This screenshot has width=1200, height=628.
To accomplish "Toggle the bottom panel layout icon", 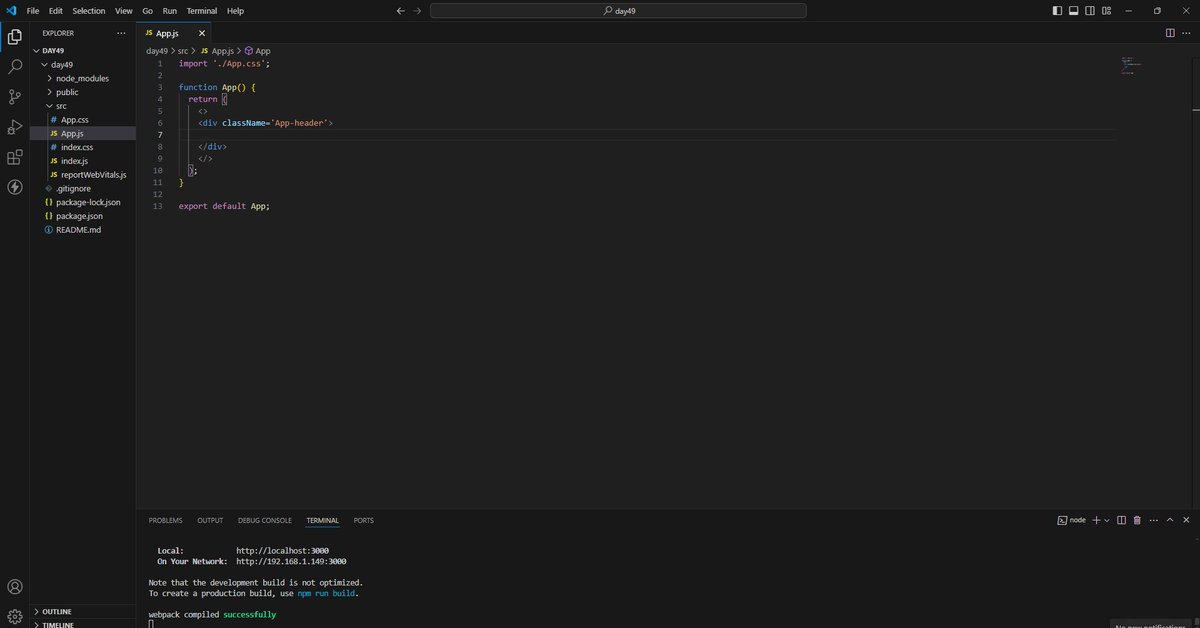I will pos(1074,11).
